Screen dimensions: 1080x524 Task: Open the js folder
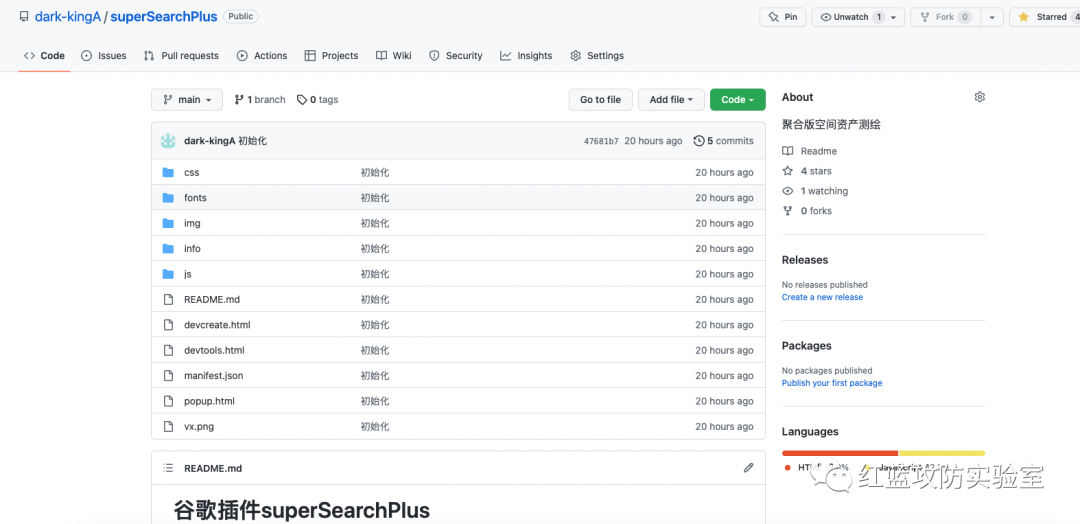pos(187,274)
